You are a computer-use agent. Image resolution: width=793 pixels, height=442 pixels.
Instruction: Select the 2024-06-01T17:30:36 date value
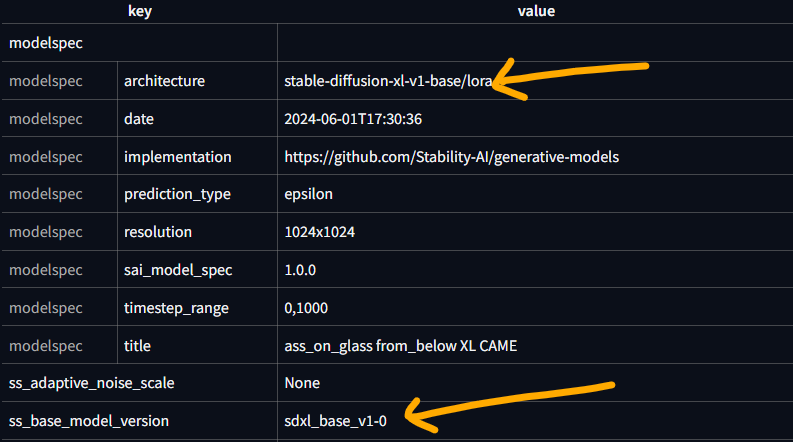pos(353,119)
